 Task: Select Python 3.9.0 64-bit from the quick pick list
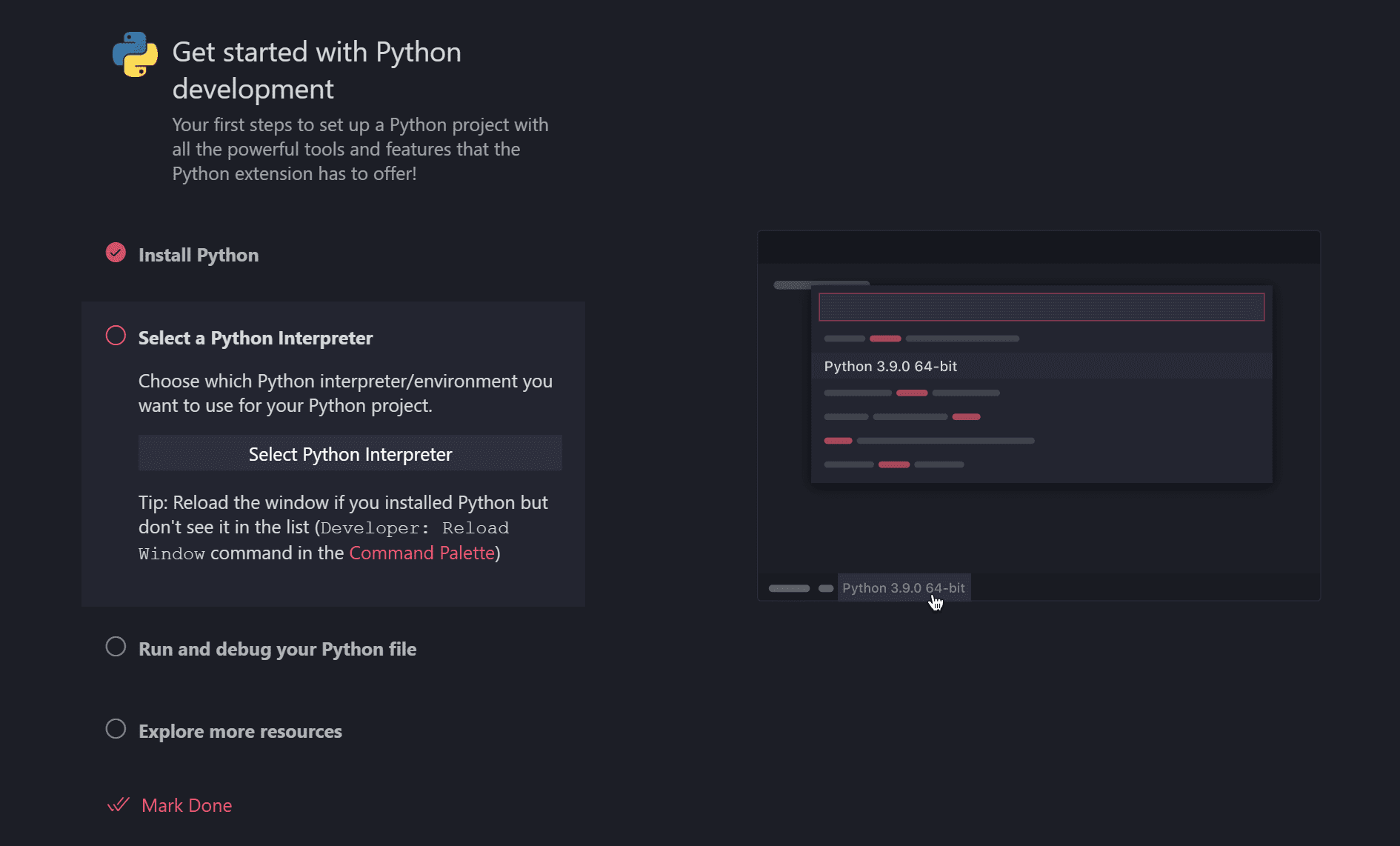[891, 366]
